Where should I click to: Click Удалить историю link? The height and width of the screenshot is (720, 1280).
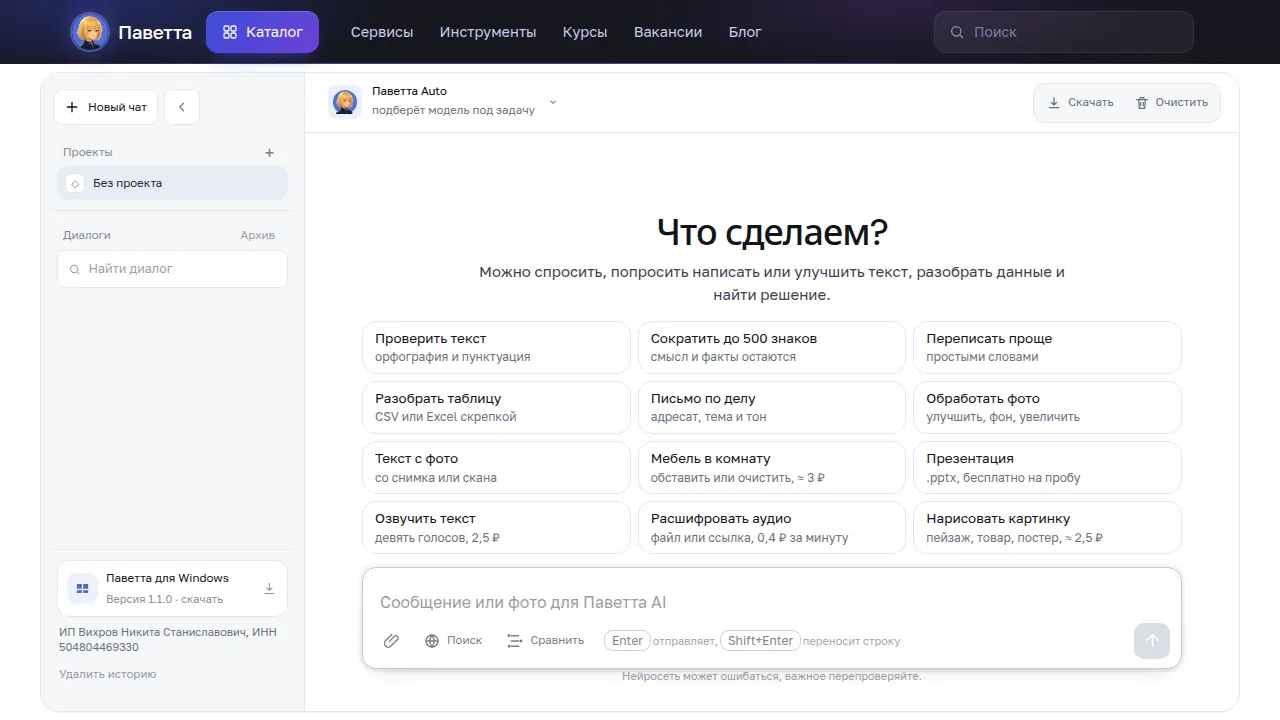108,674
